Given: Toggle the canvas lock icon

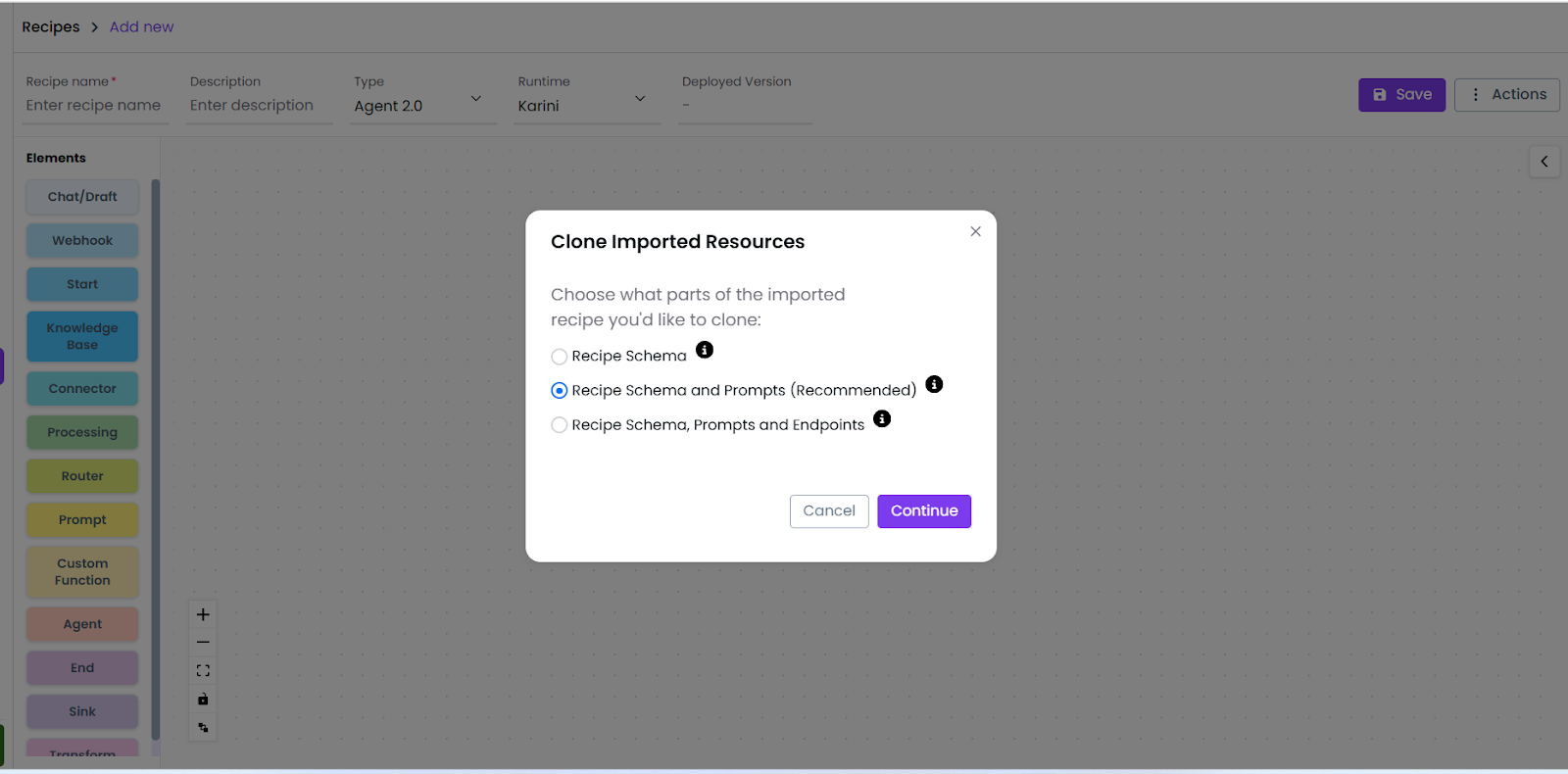Looking at the screenshot, I should [203, 700].
